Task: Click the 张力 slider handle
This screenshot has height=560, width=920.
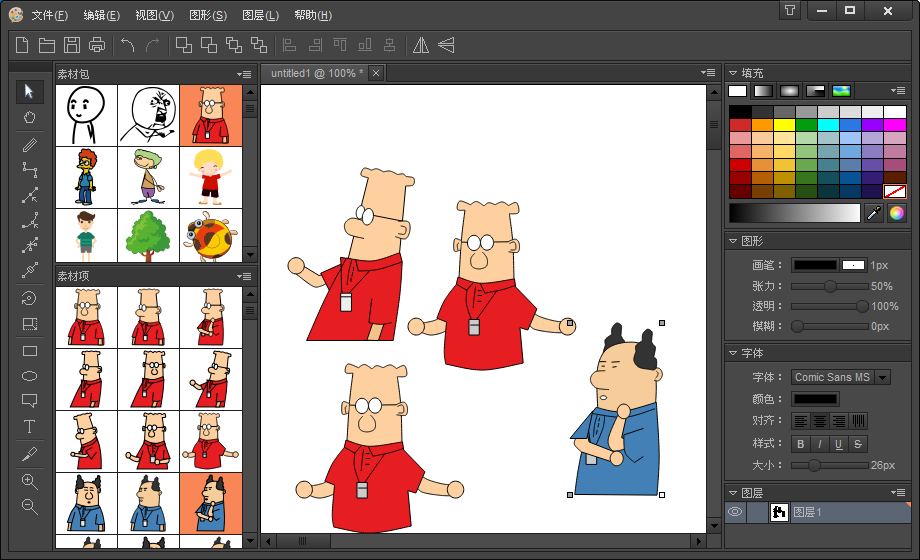Action: click(x=830, y=286)
